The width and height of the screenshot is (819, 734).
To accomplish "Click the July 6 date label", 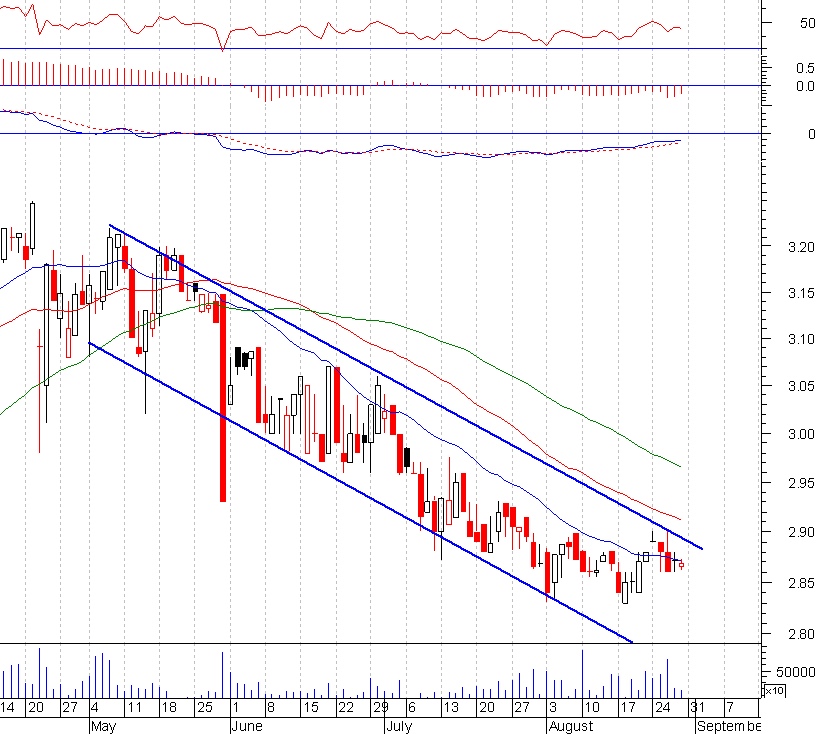I will point(412,708).
